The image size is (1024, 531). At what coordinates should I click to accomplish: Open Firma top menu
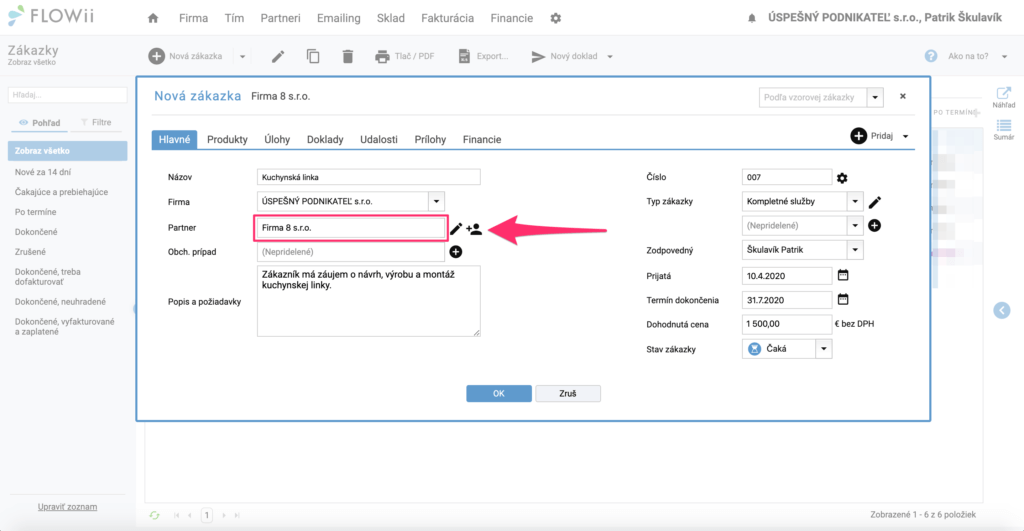tap(193, 18)
